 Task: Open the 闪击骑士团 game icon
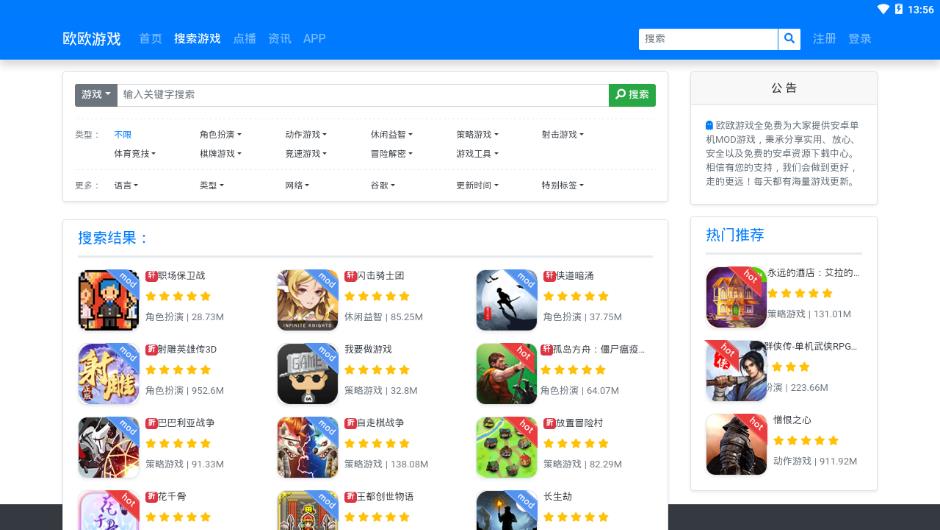(x=308, y=300)
